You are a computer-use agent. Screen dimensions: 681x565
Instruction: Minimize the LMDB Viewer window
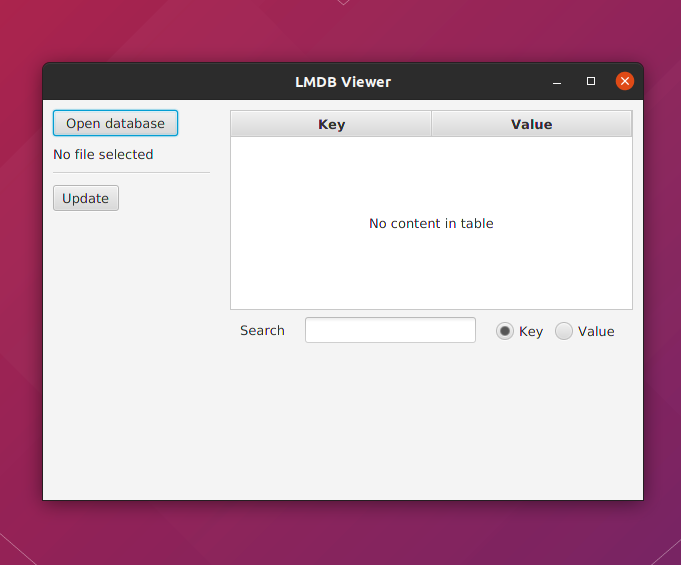557,82
